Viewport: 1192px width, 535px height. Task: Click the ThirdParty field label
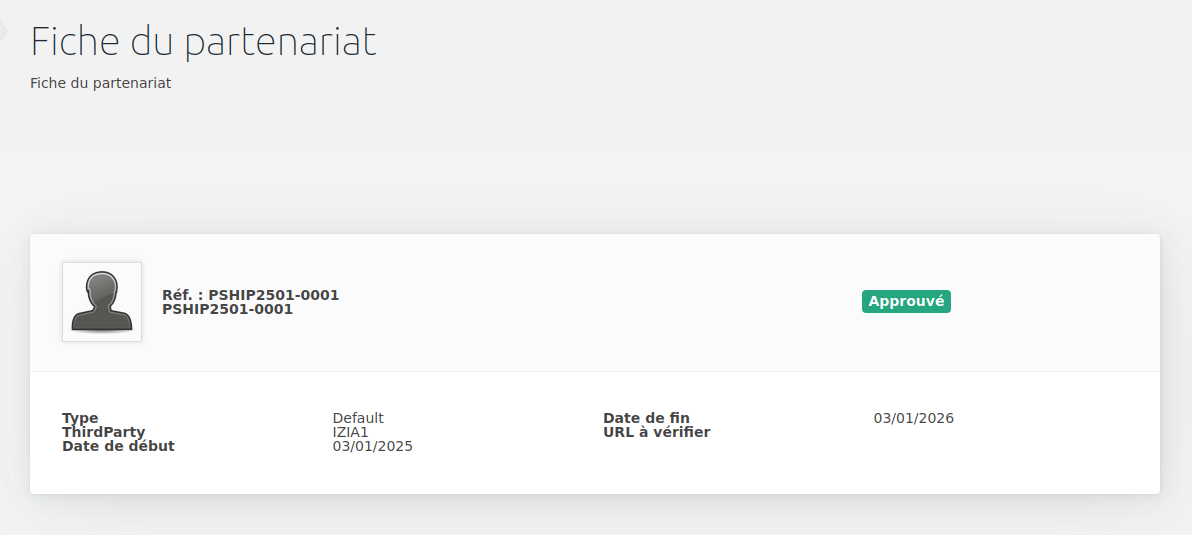[103, 432]
